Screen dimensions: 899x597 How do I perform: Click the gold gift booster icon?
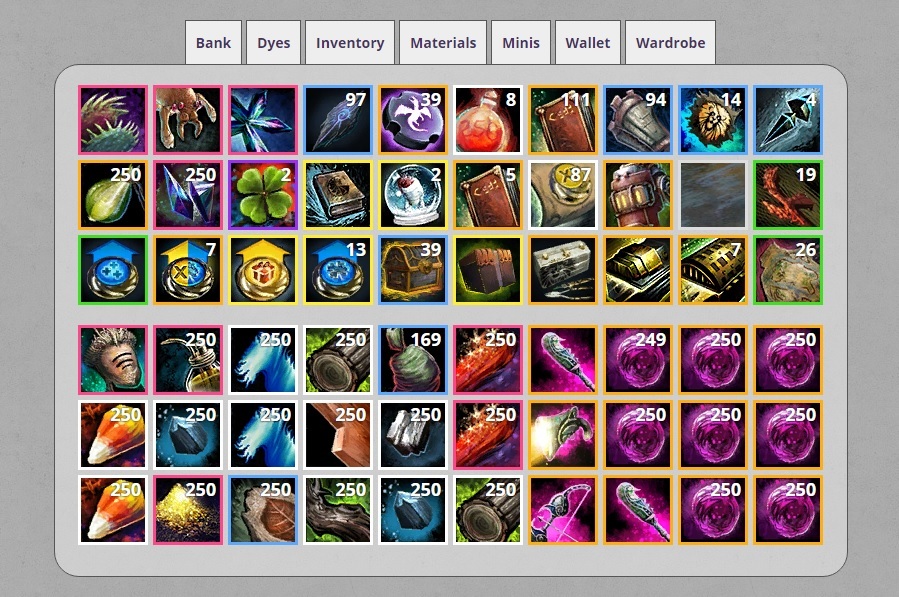point(263,270)
